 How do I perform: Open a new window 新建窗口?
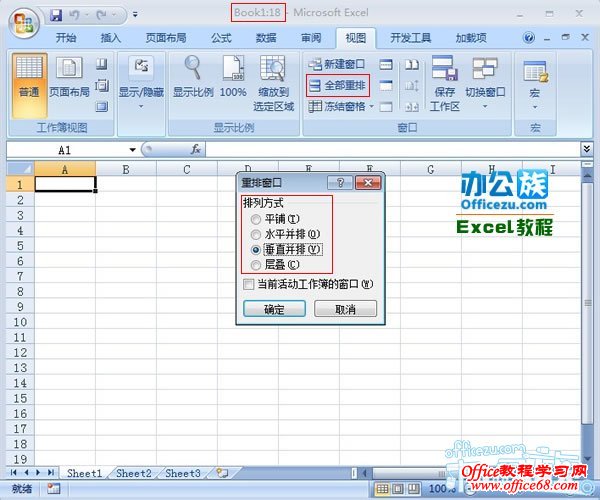337,64
